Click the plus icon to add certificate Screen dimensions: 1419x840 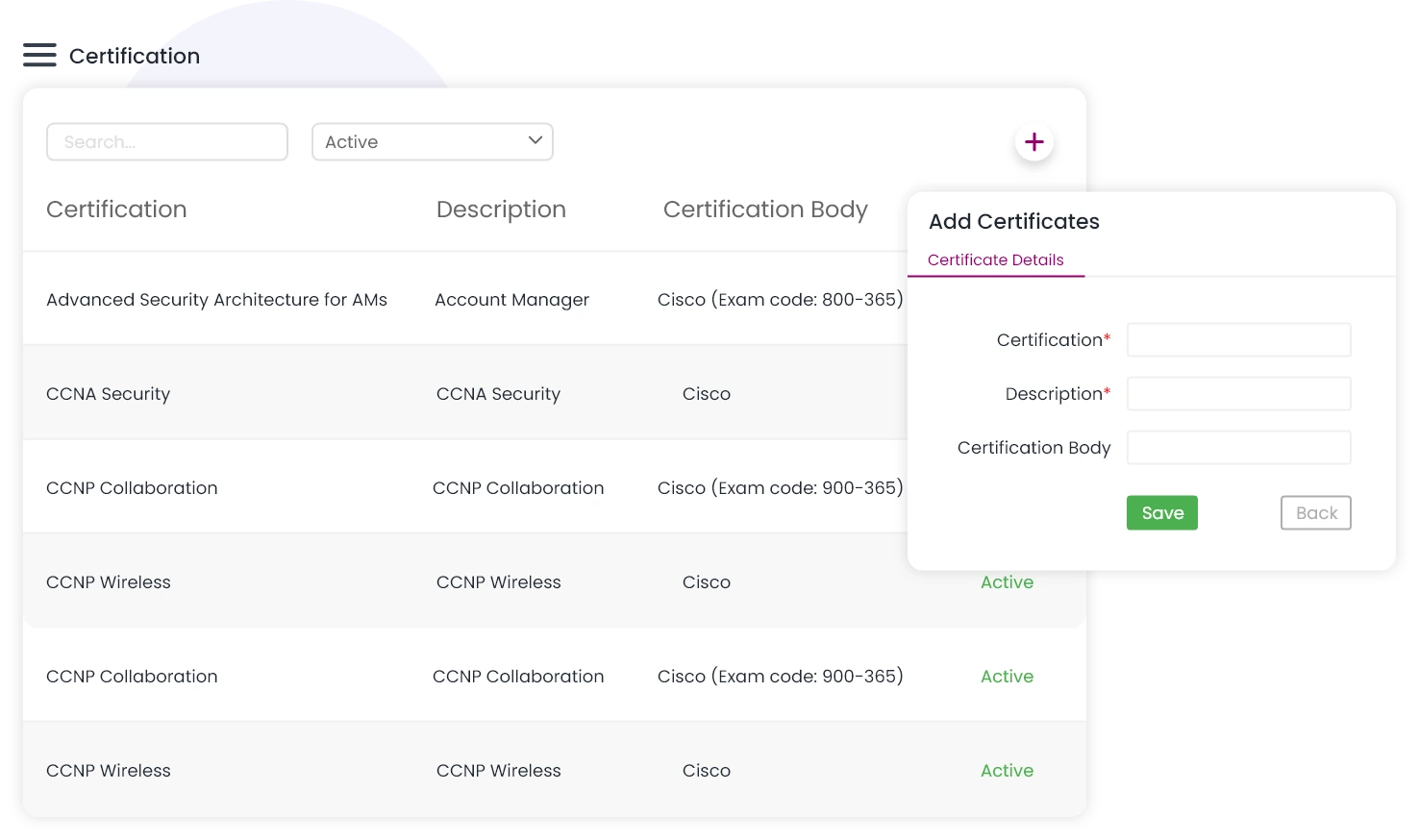point(1033,142)
